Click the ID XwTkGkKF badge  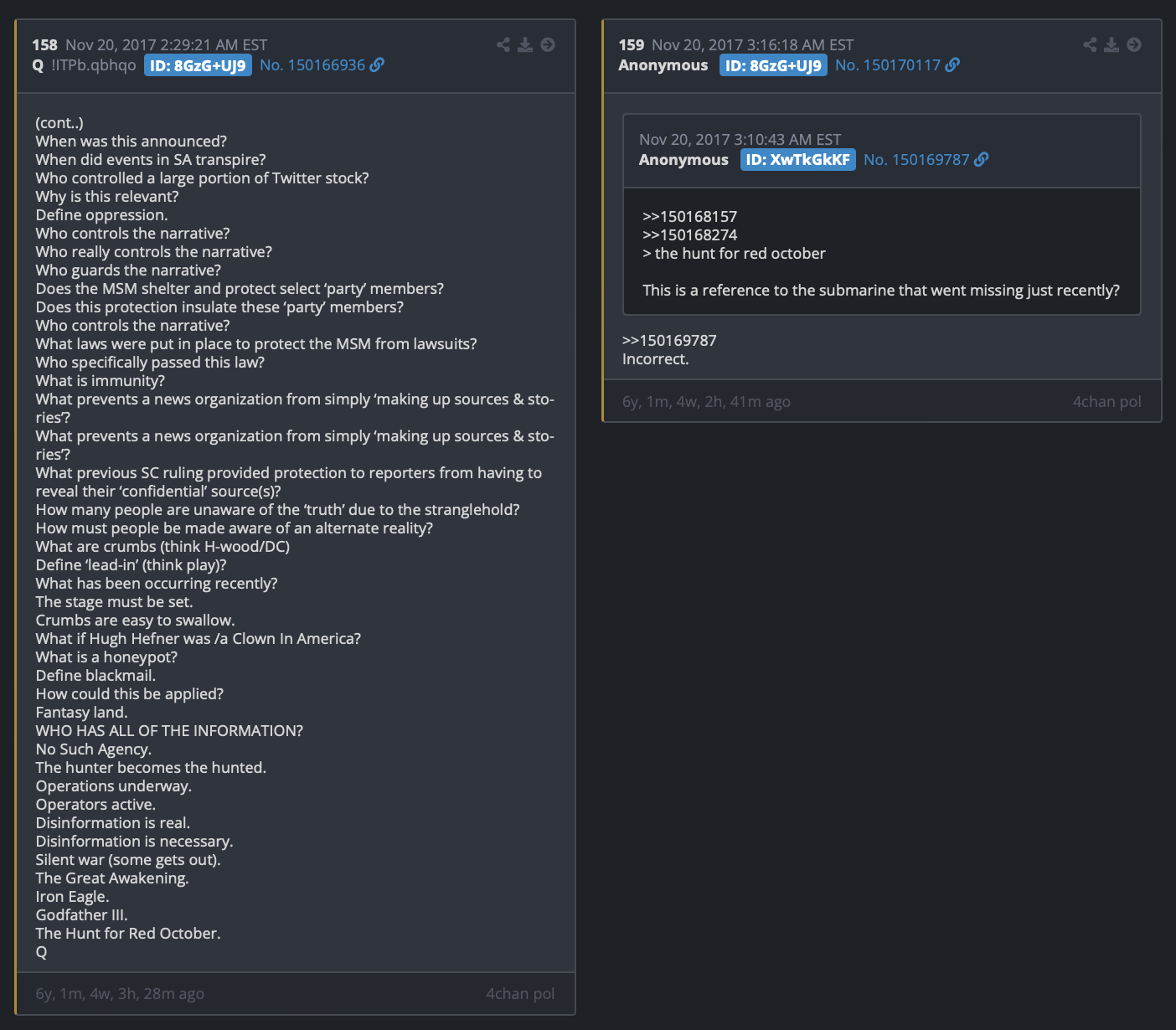(797, 160)
